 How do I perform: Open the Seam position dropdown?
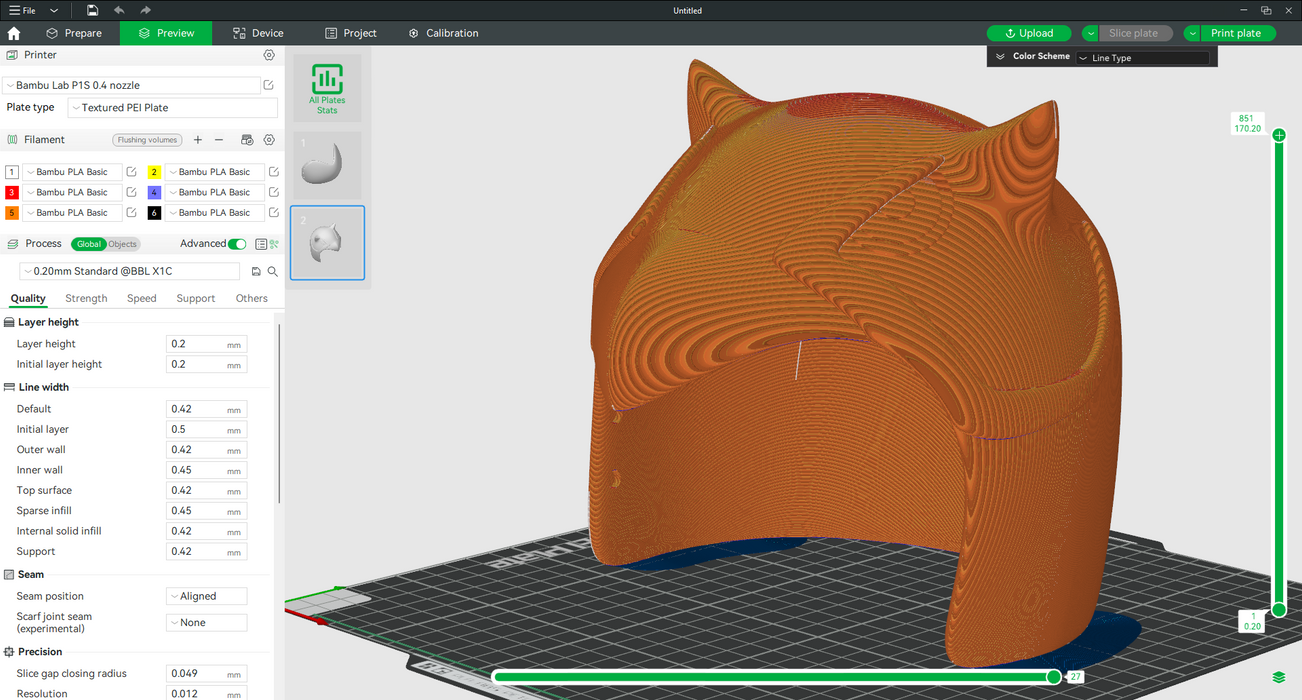click(x=206, y=596)
